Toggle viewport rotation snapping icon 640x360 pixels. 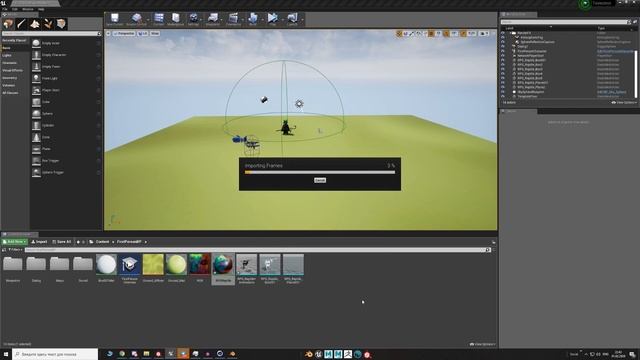tap(447, 33)
